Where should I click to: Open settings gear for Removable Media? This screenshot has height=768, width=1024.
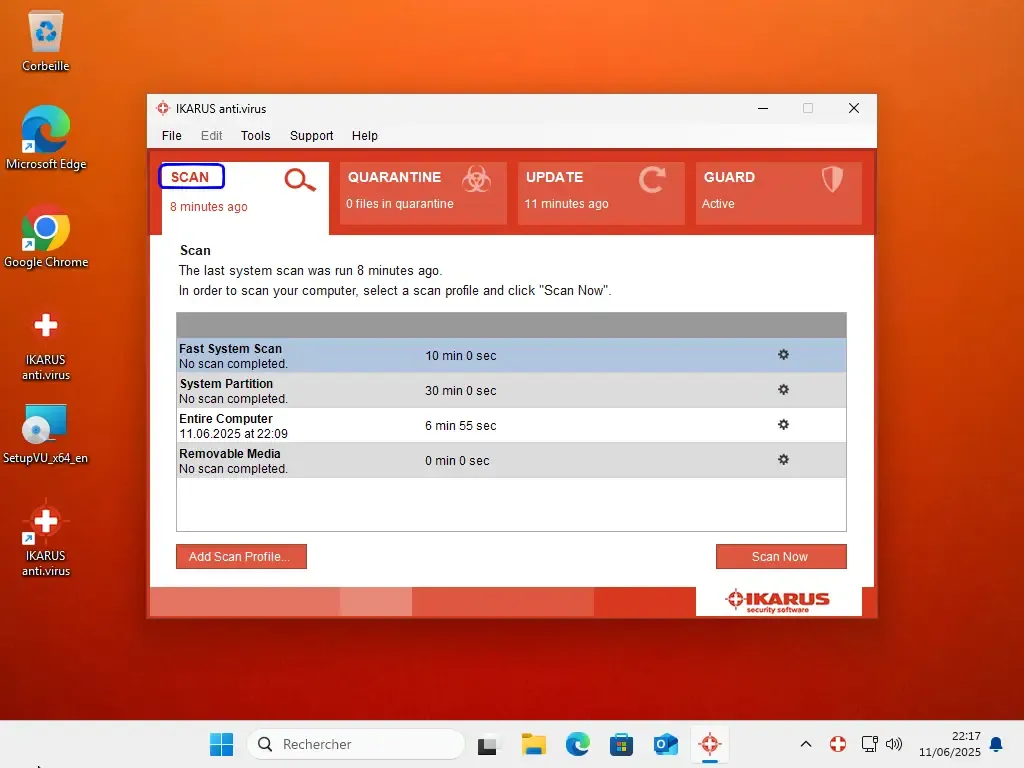[783, 459]
